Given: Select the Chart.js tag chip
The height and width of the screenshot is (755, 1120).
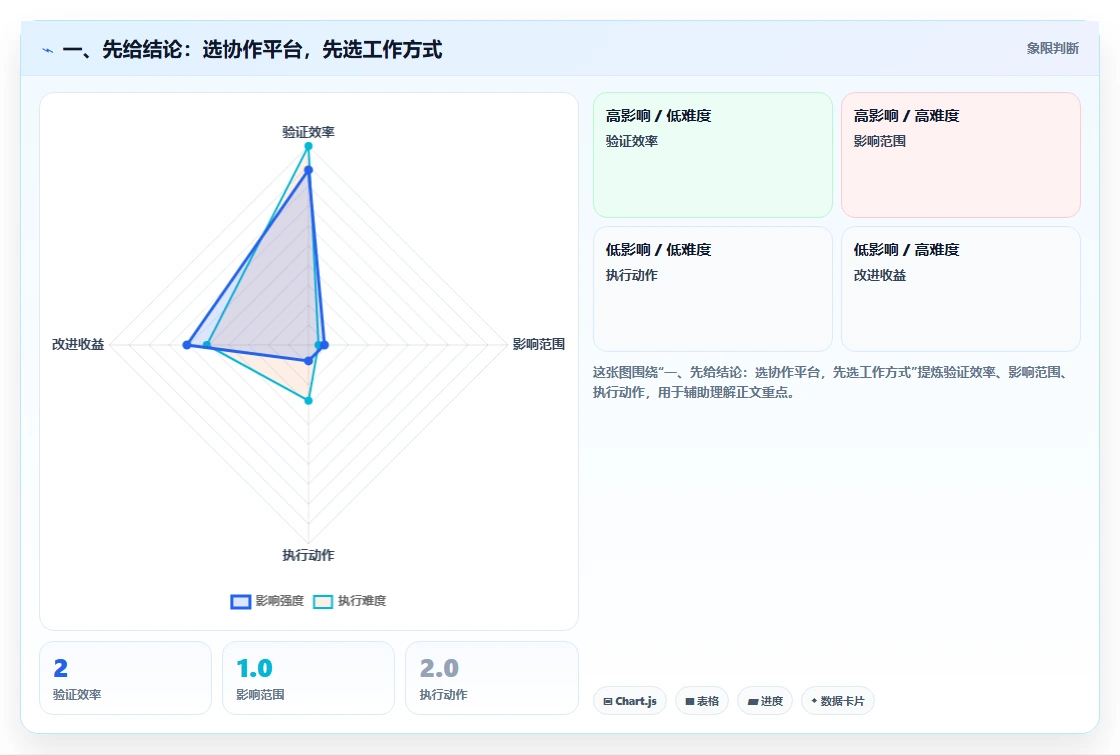Looking at the screenshot, I should [630, 701].
